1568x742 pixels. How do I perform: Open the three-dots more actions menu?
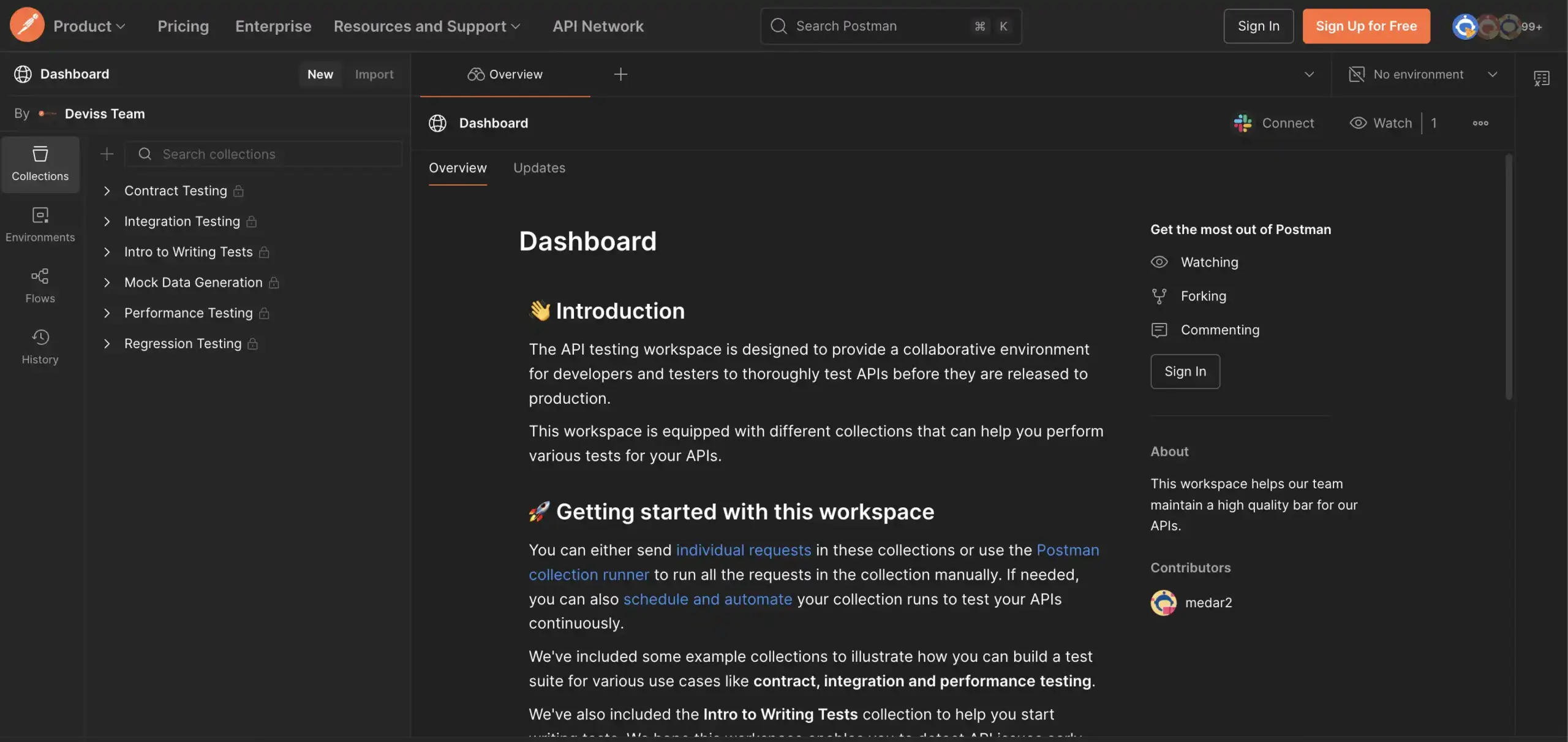coord(1480,123)
